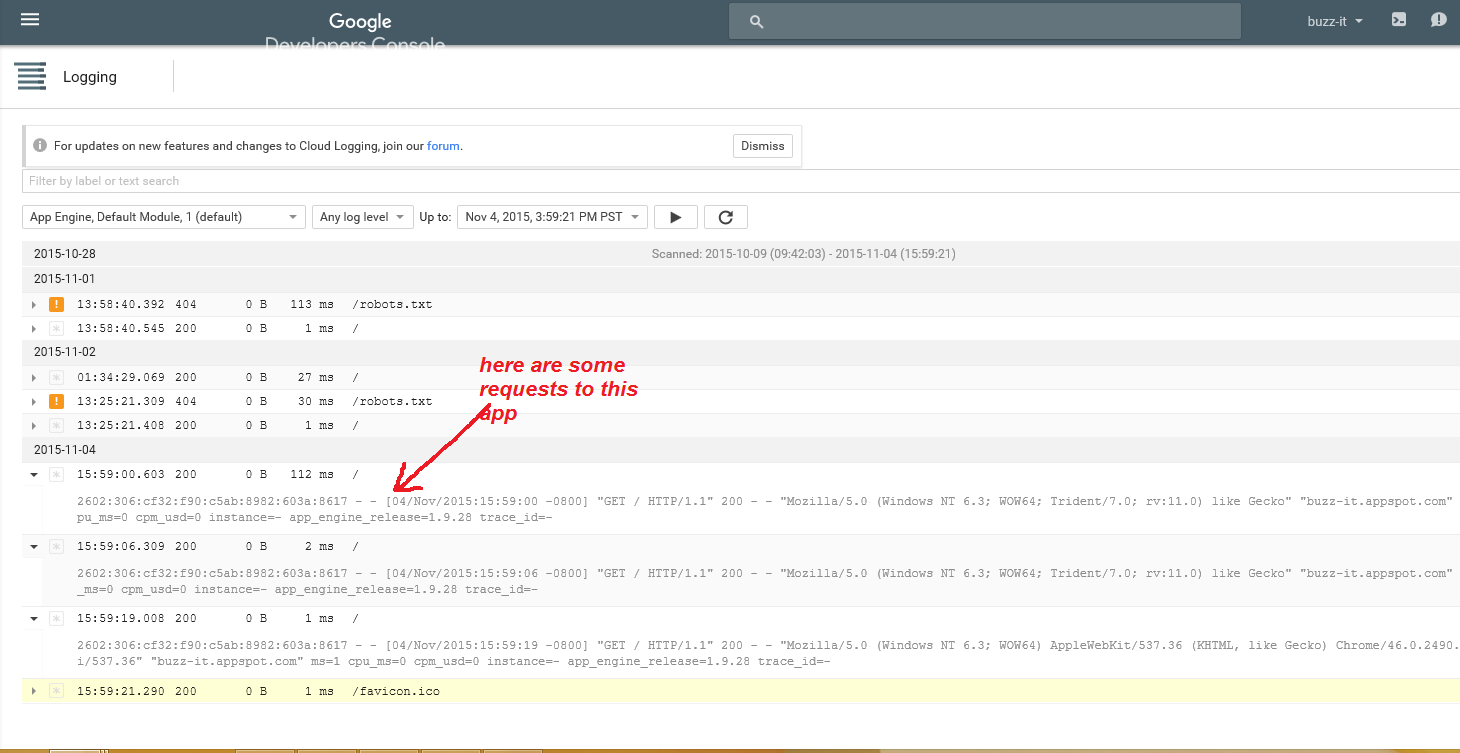Open the App Engine module dropdown

[164, 217]
